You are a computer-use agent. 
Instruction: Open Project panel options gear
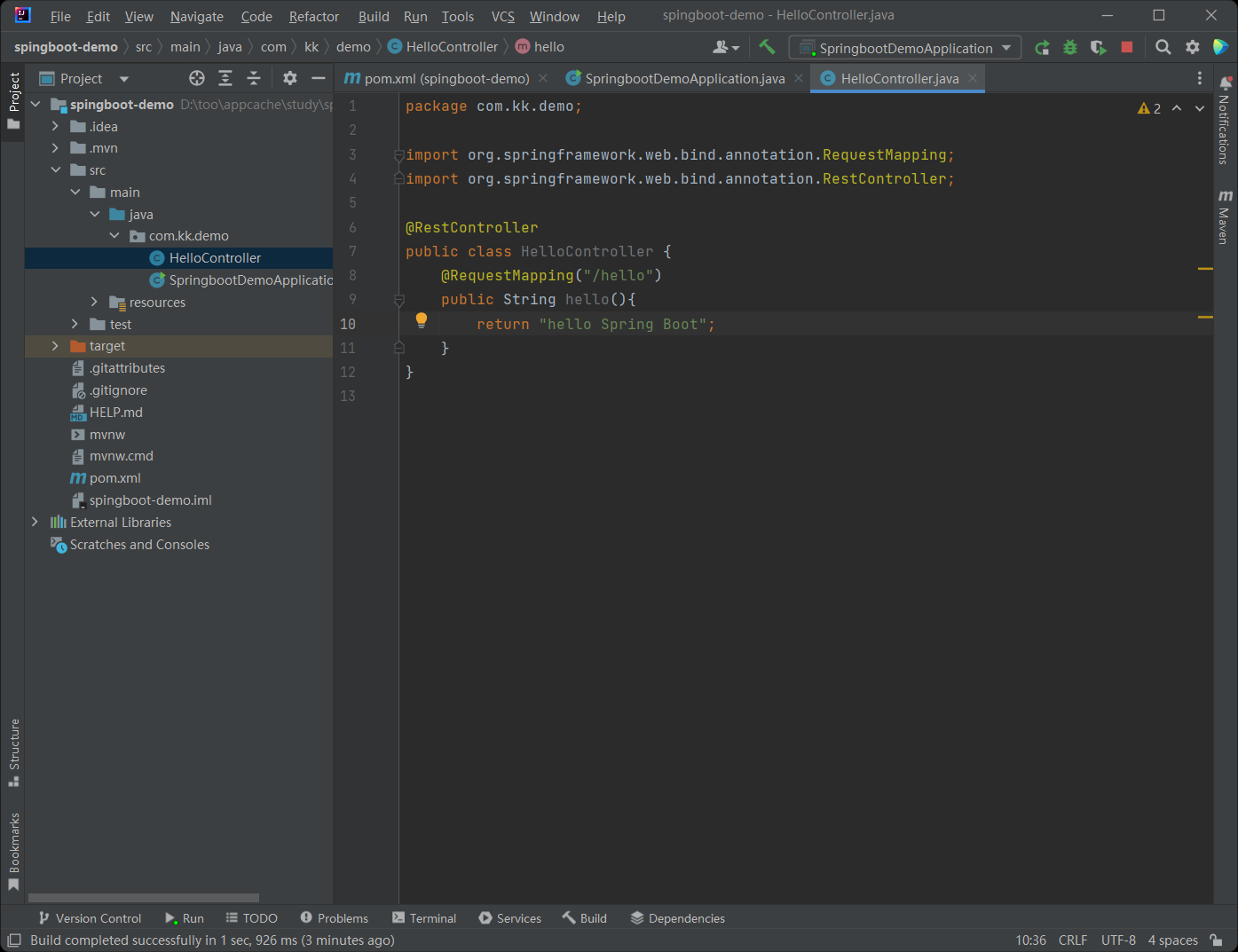click(x=290, y=78)
